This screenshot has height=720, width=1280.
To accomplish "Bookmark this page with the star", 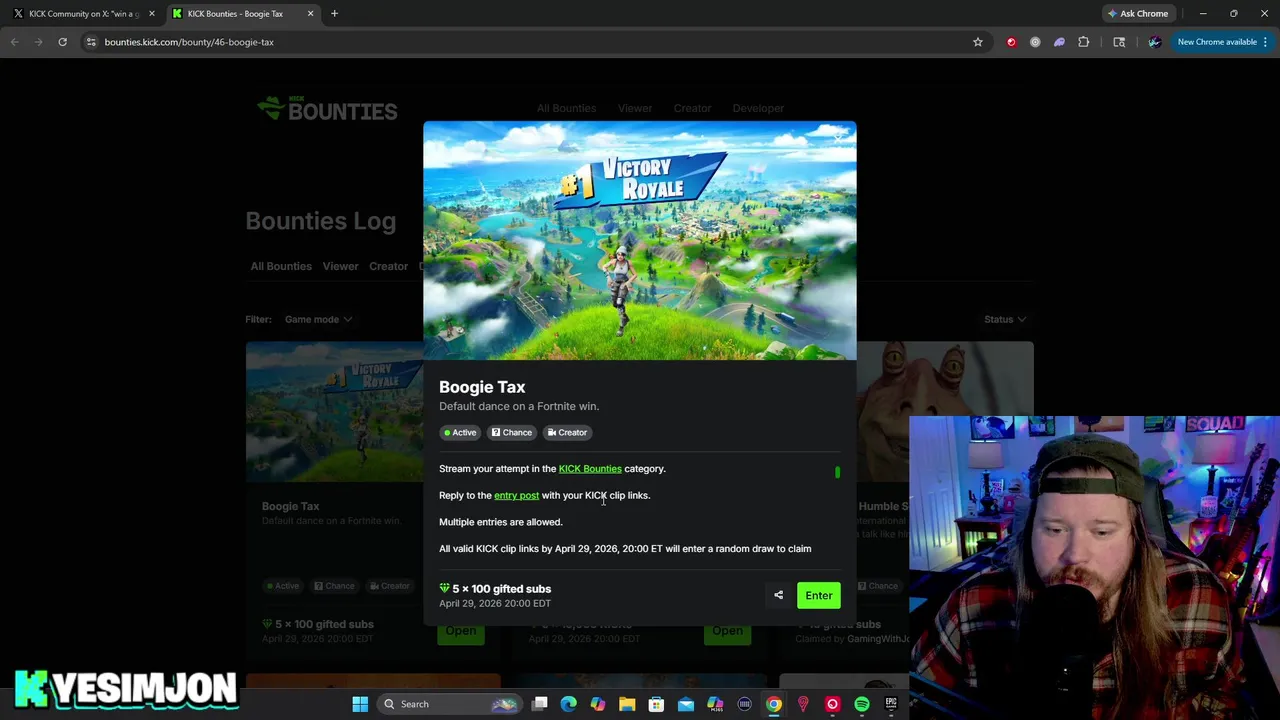I will (x=978, y=42).
